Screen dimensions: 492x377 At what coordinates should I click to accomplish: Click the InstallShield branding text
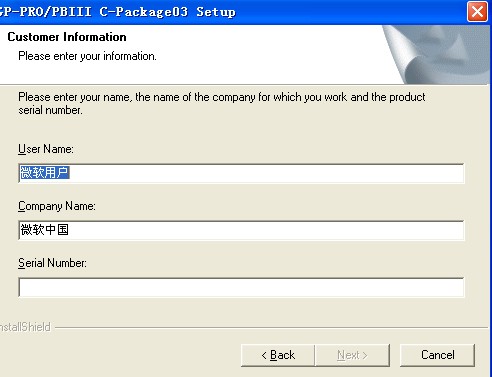25,327
